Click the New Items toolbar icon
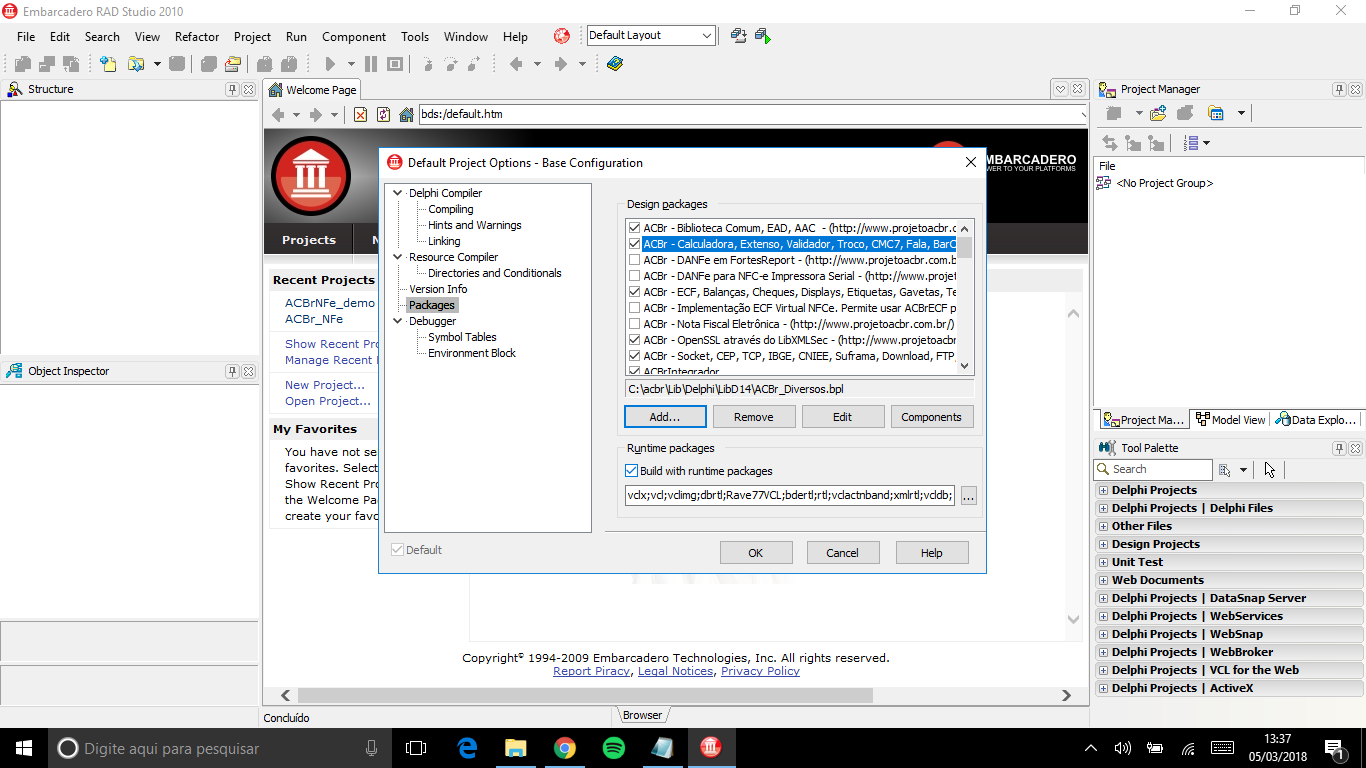Image resolution: width=1366 pixels, height=768 pixels. pyautogui.click(x=108, y=64)
